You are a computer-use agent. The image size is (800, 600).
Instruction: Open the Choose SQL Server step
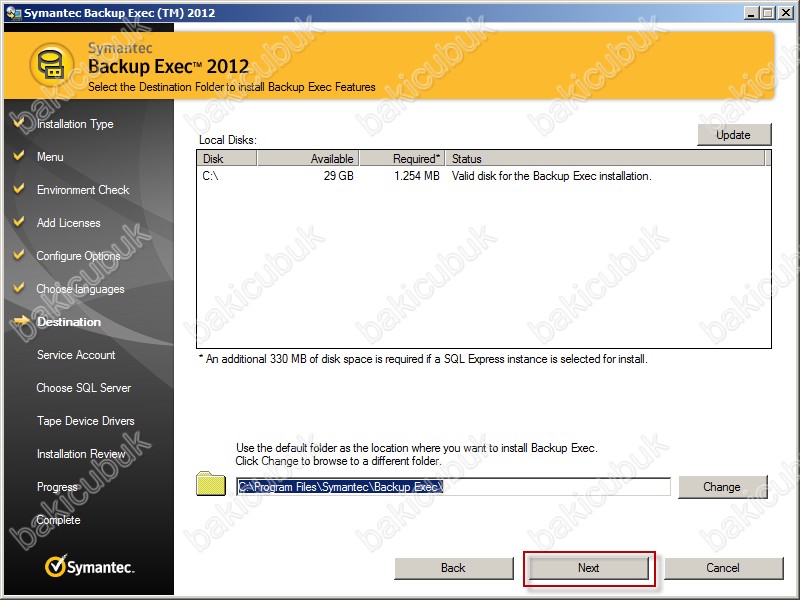(84, 388)
